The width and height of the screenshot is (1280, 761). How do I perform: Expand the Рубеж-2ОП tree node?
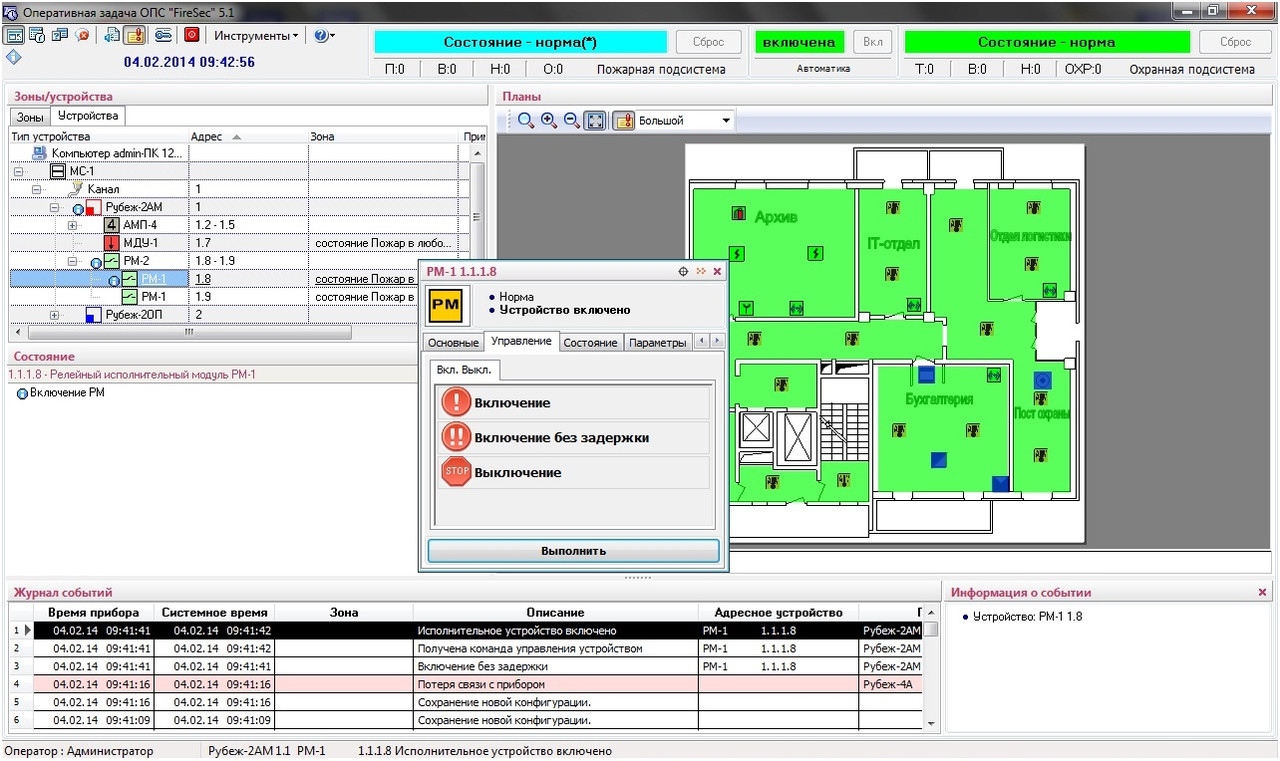click(x=56, y=315)
